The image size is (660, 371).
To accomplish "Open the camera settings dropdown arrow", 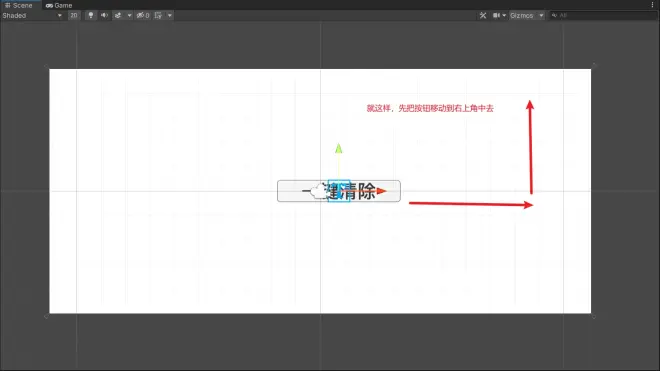I will pos(504,16).
